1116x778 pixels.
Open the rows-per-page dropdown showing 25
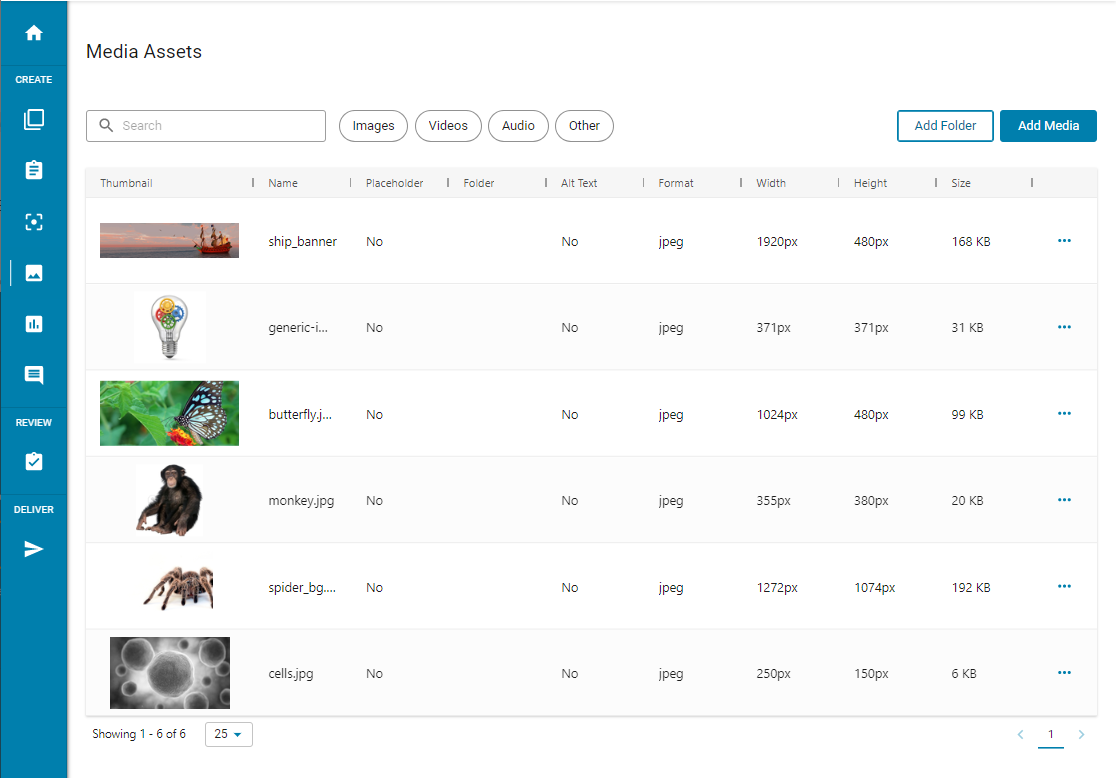[x=228, y=734]
